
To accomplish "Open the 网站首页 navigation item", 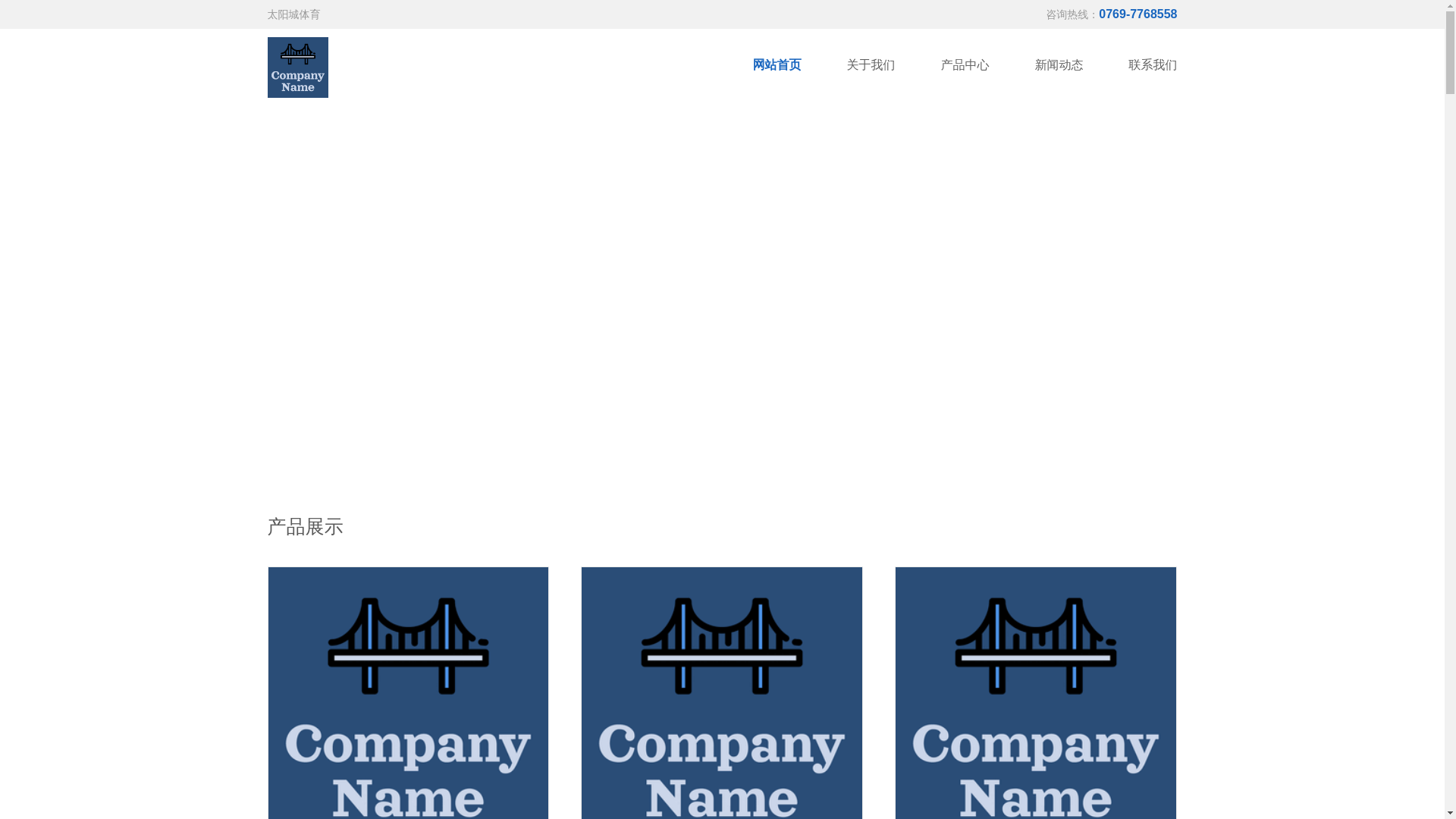I will pyautogui.click(x=777, y=65).
